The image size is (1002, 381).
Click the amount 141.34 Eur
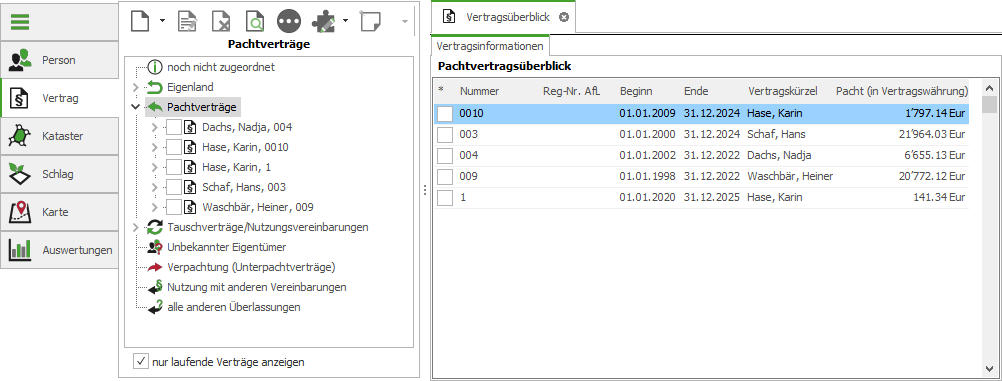click(x=939, y=198)
